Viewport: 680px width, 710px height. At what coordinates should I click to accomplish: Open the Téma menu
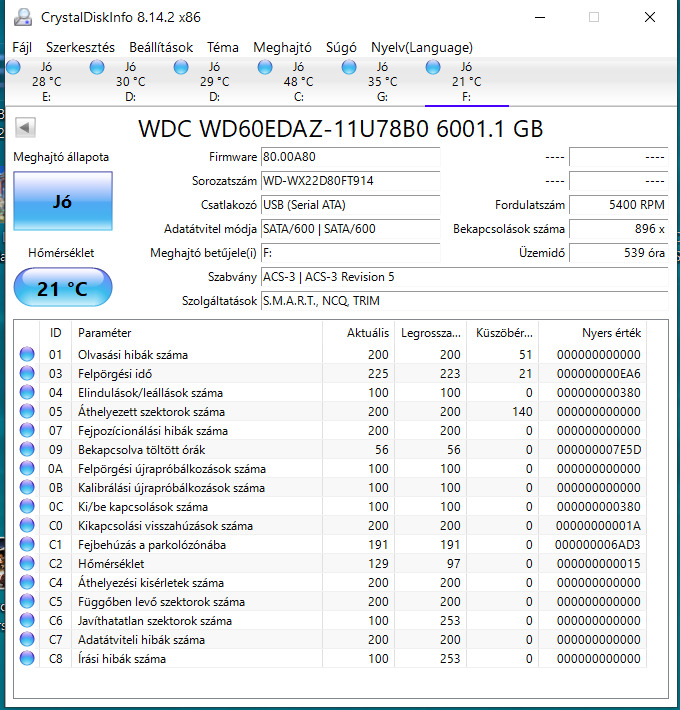(x=223, y=48)
